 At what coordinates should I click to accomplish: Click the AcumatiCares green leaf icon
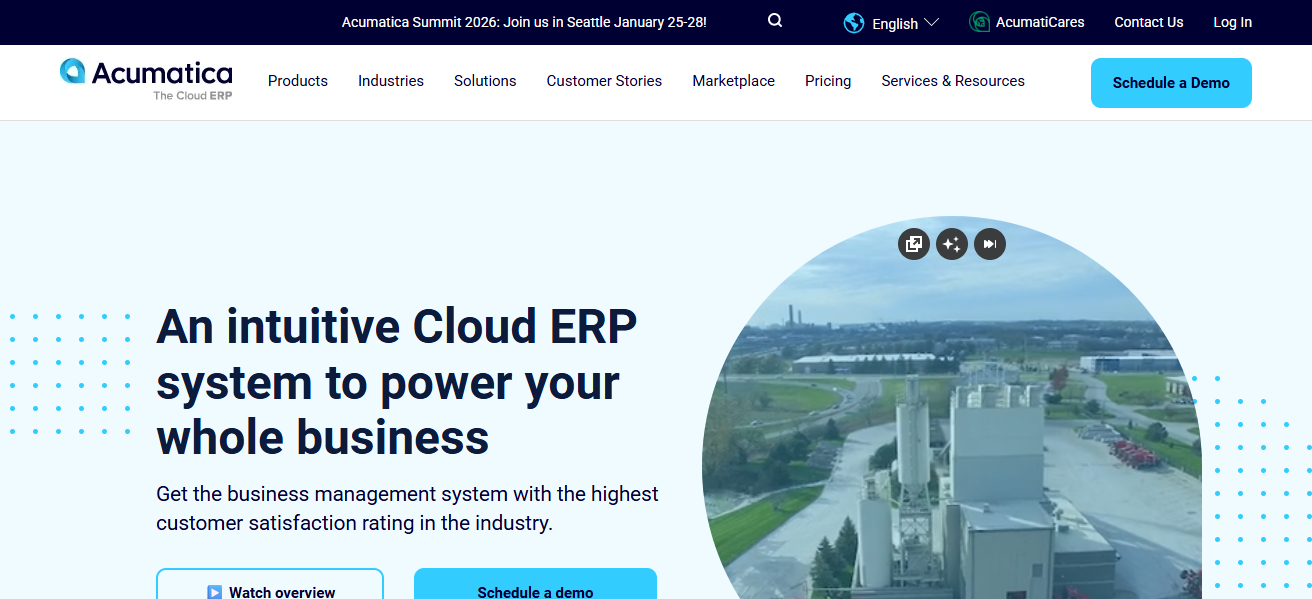(x=980, y=22)
